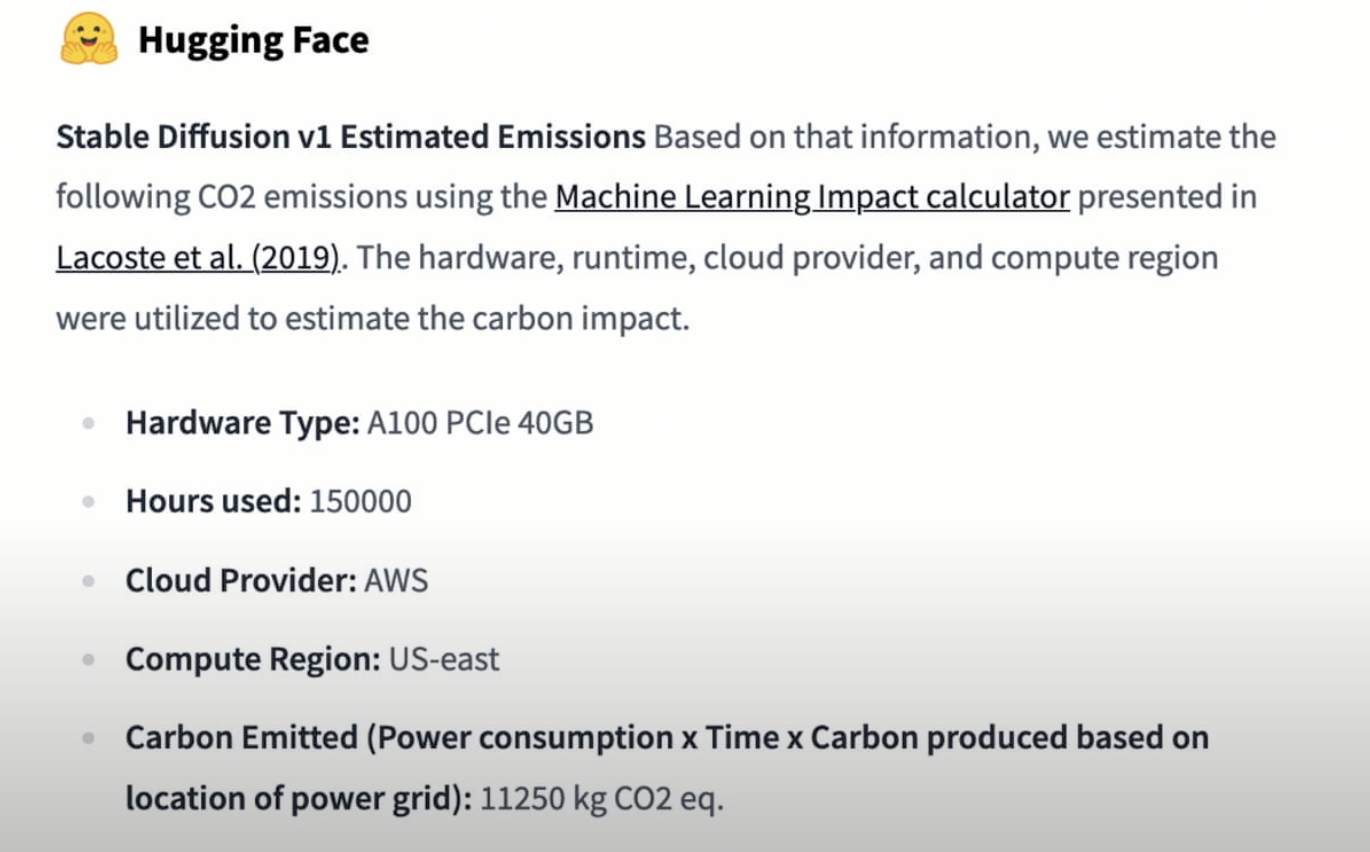Click the bullet beside Hours used
This screenshot has width=1370, height=852.
[89, 502]
